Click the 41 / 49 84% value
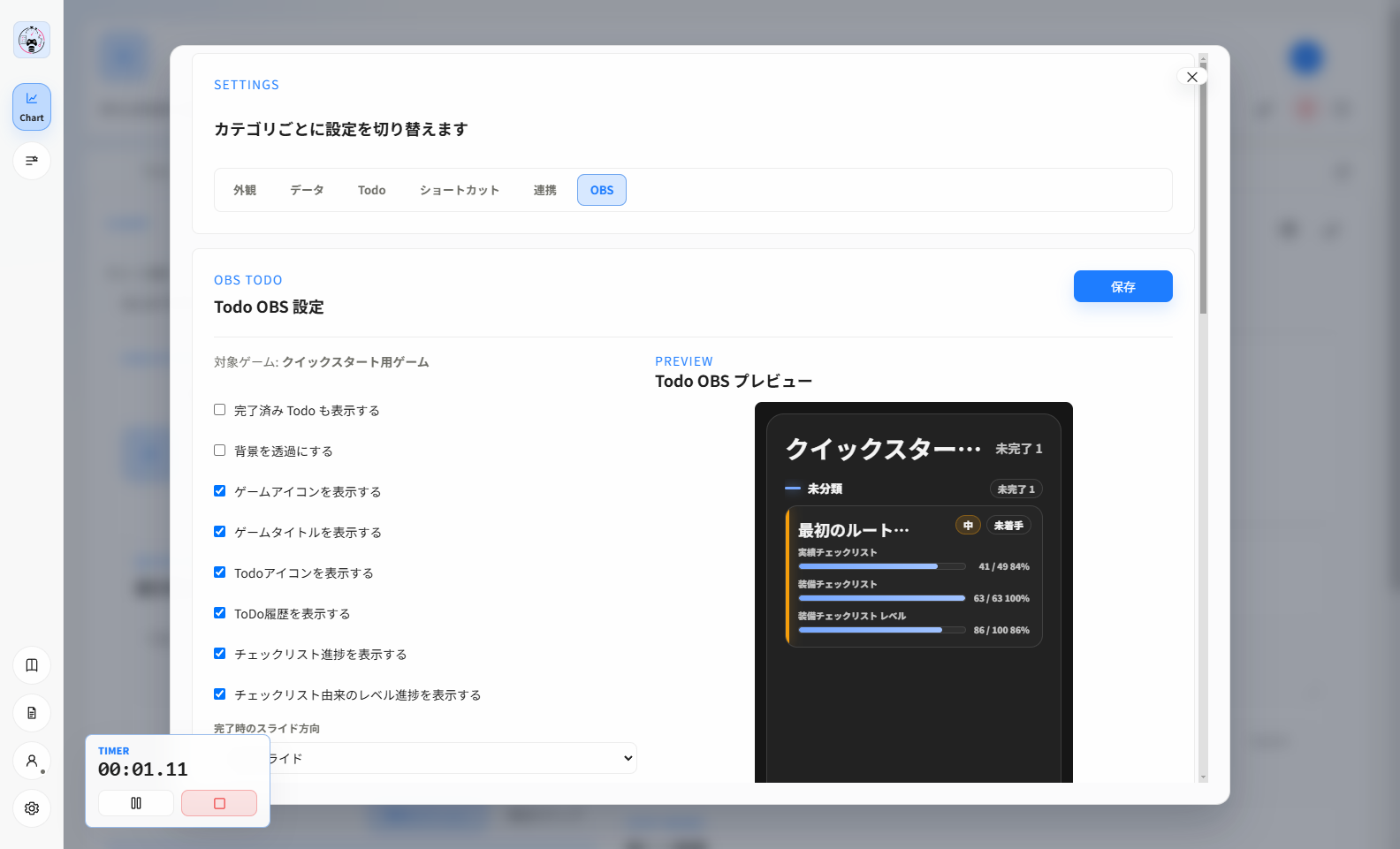 1004,566
